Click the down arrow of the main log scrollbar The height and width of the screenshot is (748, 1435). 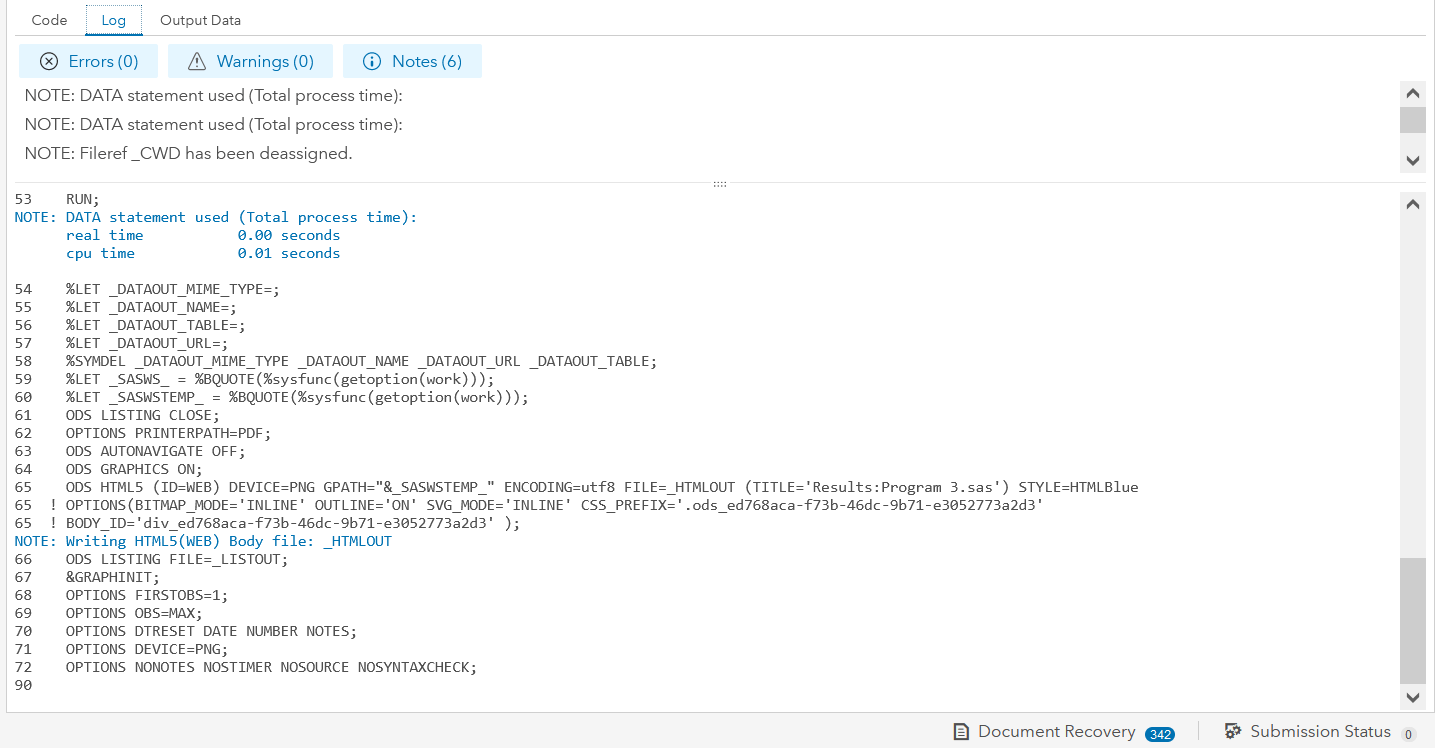(x=1412, y=698)
